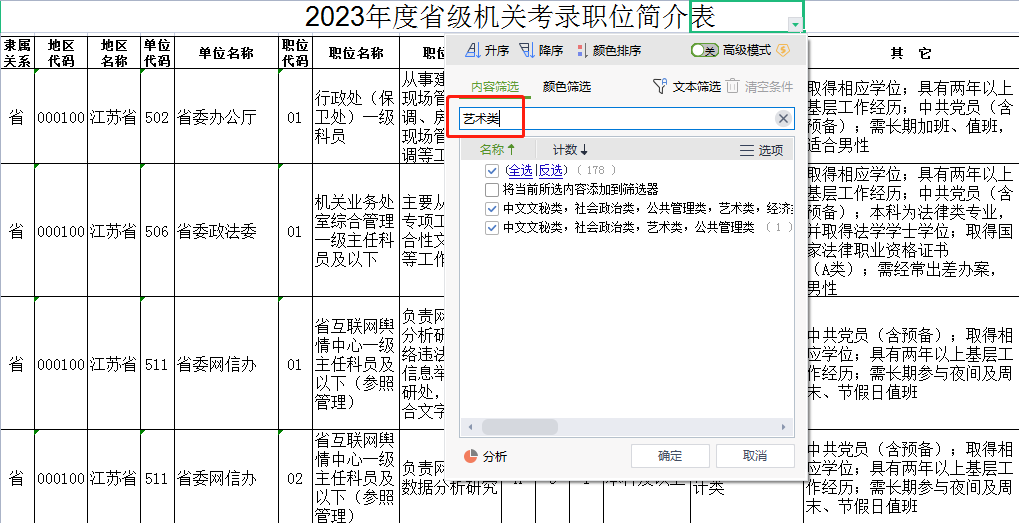
Task: Select the remarks cell mentioning 国家法律职业资格证书
Action: click(911, 231)
